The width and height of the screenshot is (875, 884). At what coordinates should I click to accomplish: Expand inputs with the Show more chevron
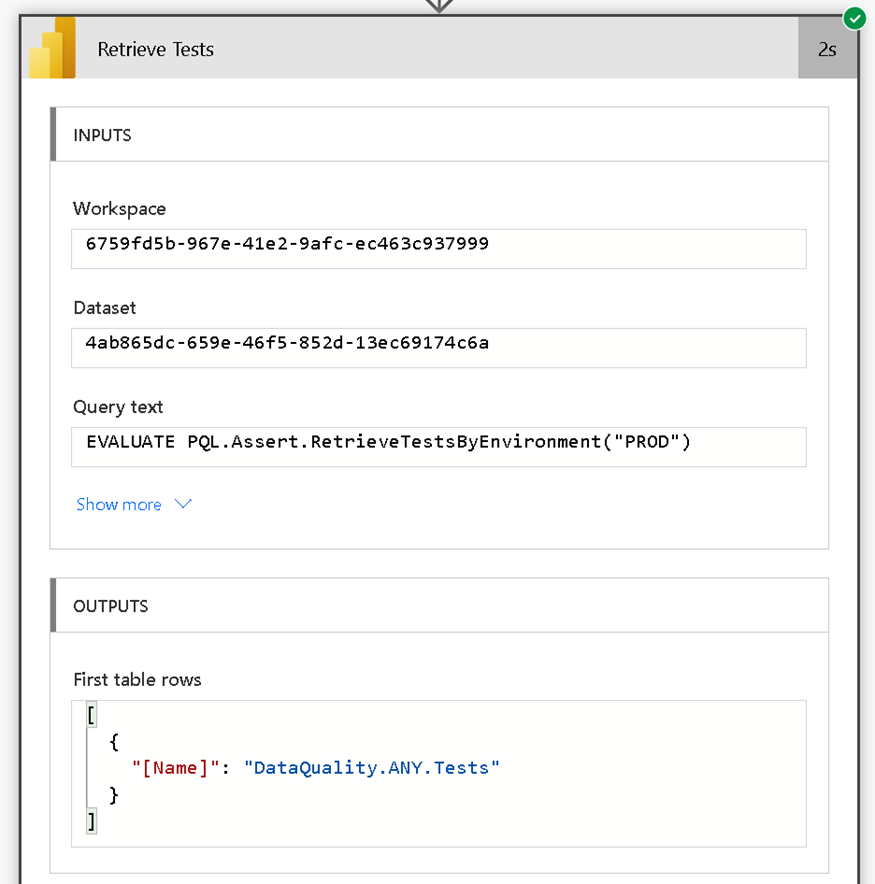click(183, 504)
